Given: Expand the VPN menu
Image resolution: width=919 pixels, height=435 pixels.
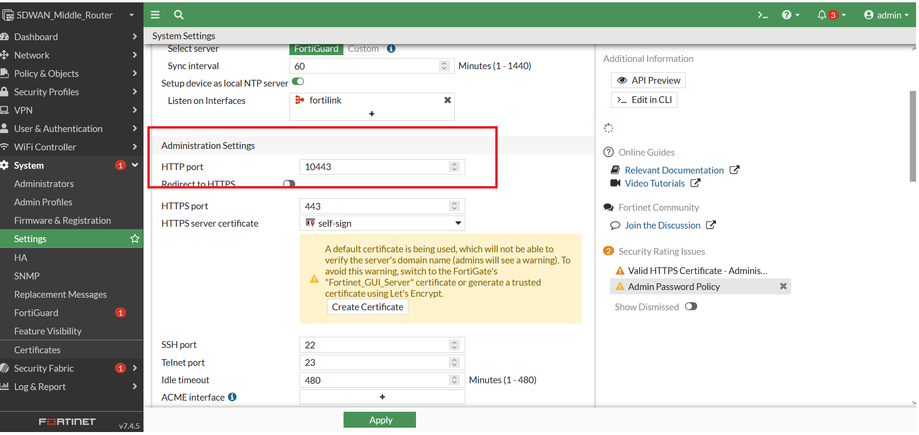Looking at the screenshot, I should 72,110.
